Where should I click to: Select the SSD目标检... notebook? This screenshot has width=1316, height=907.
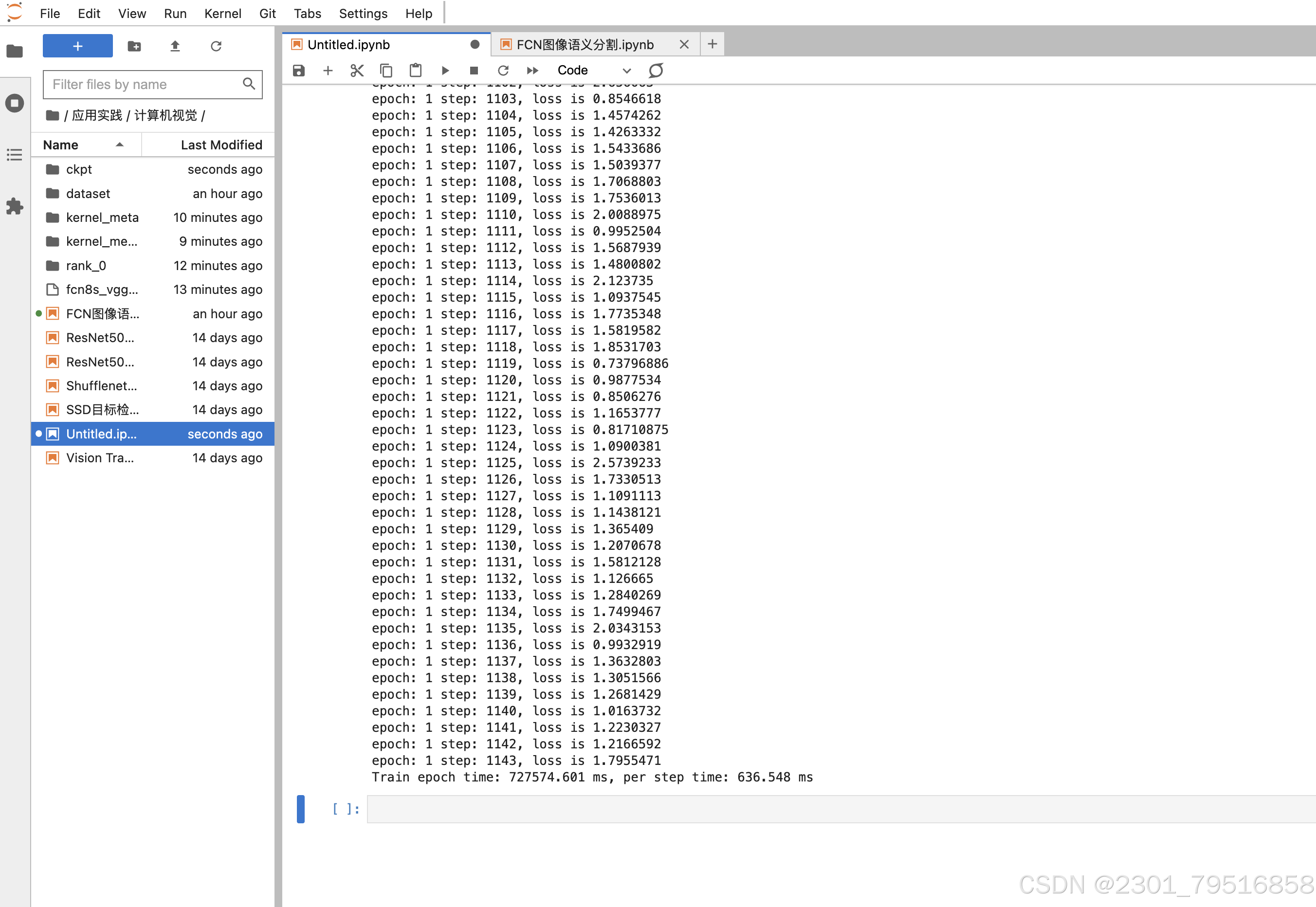pos(153,410)
